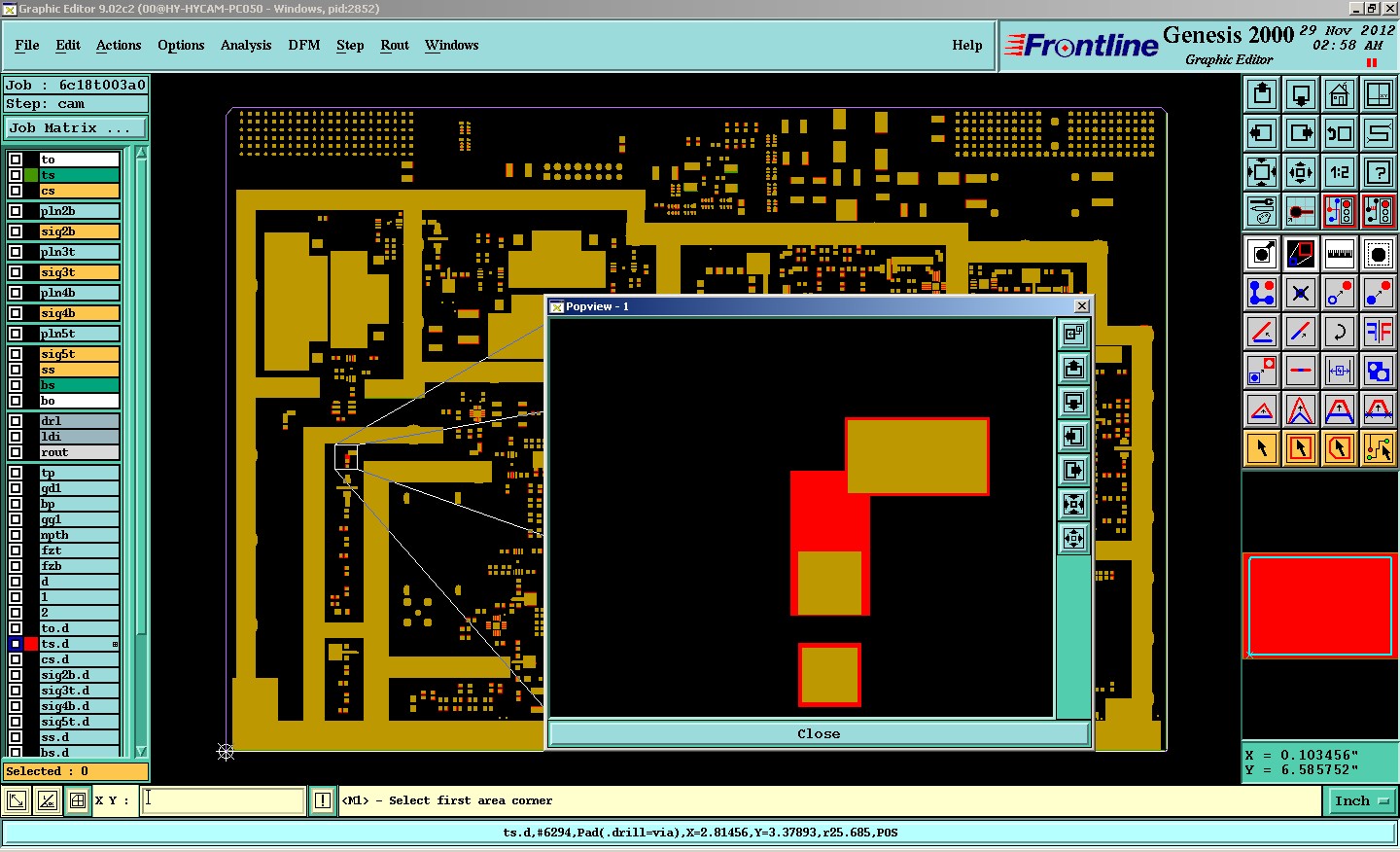1400x852 pixels.
Task: Toggle the checkbox for layer sig2b
Action: pyautogui.click(x=16, y=231)
